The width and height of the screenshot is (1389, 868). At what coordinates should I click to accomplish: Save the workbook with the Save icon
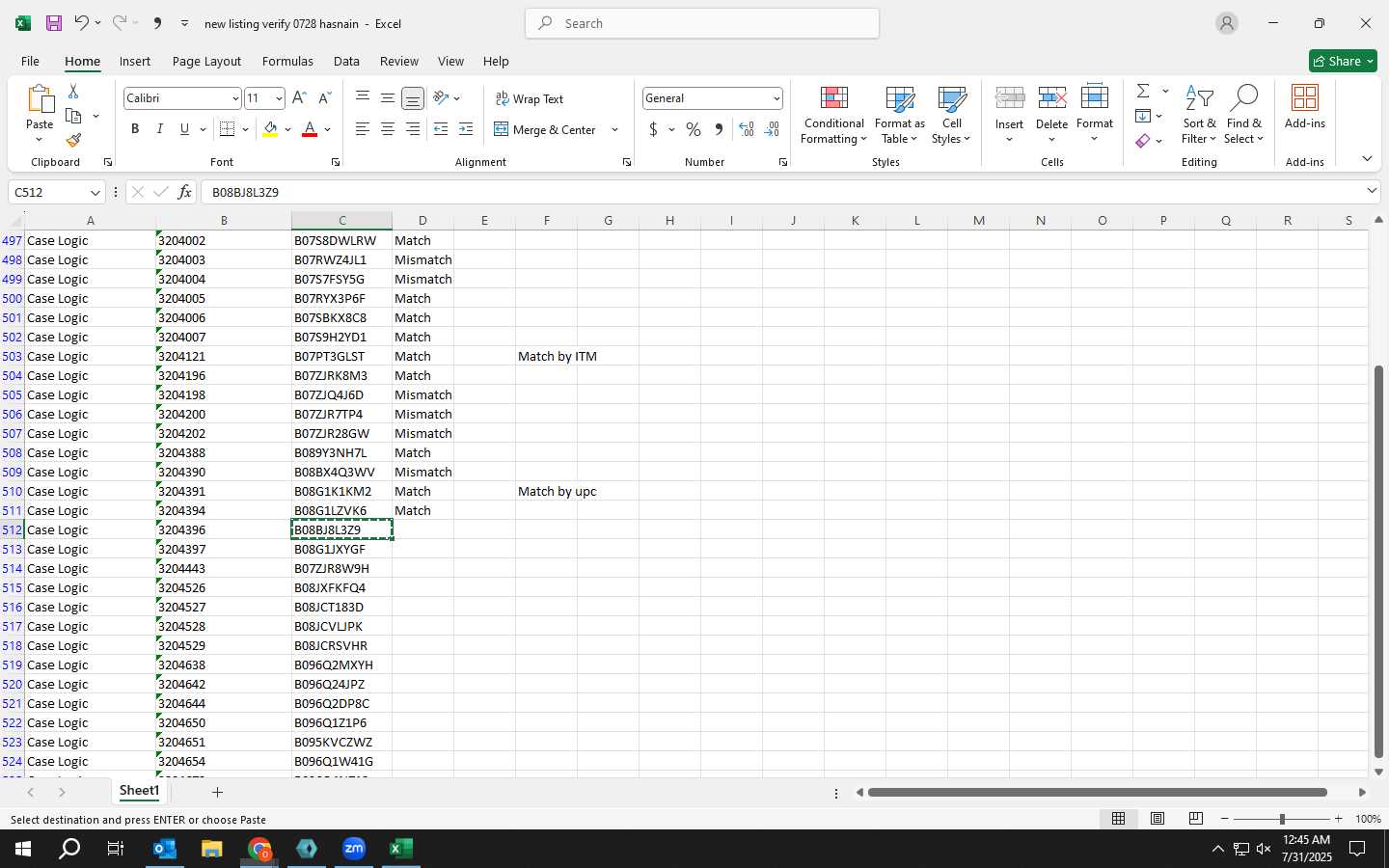[54, 23]
